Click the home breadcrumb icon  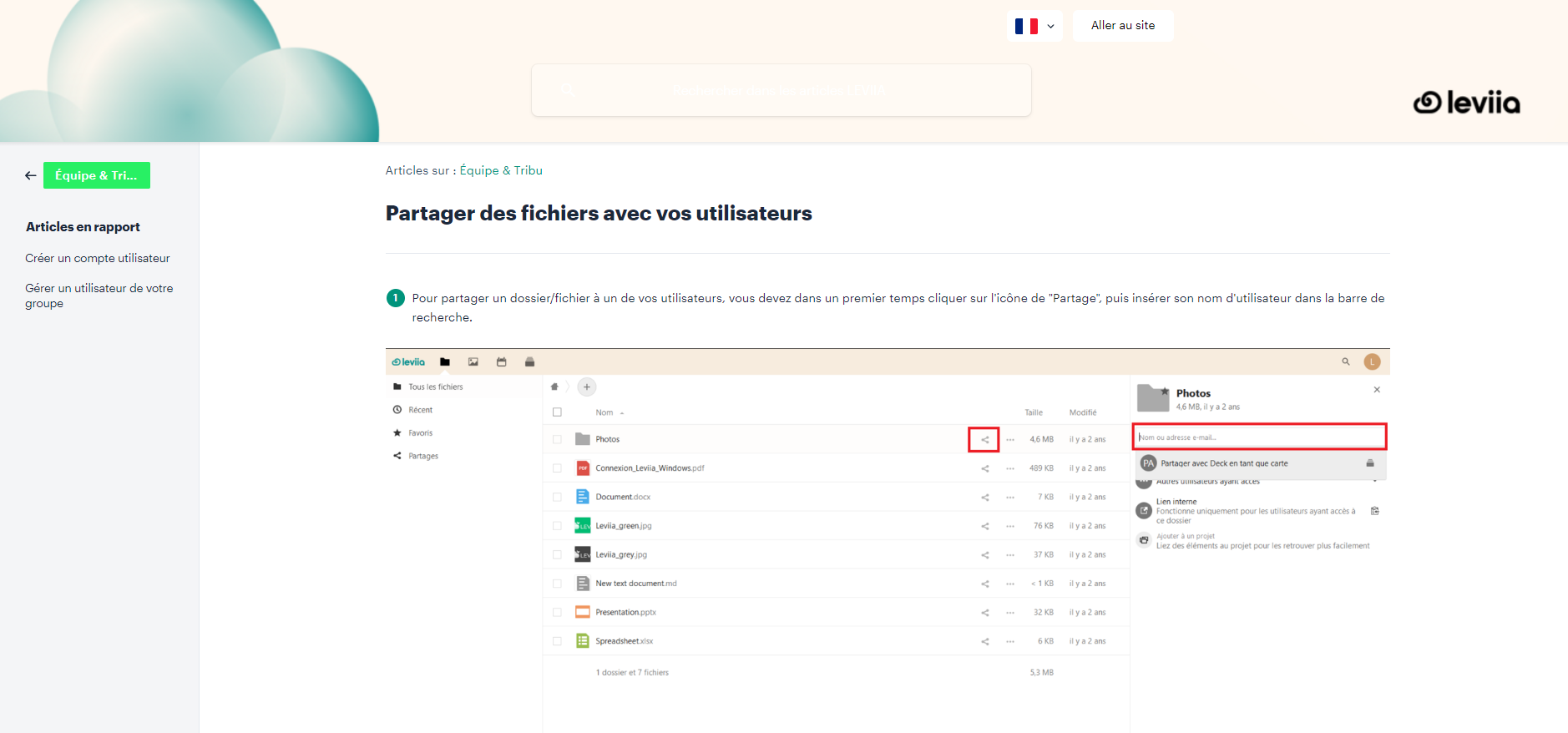pos(554,387)
